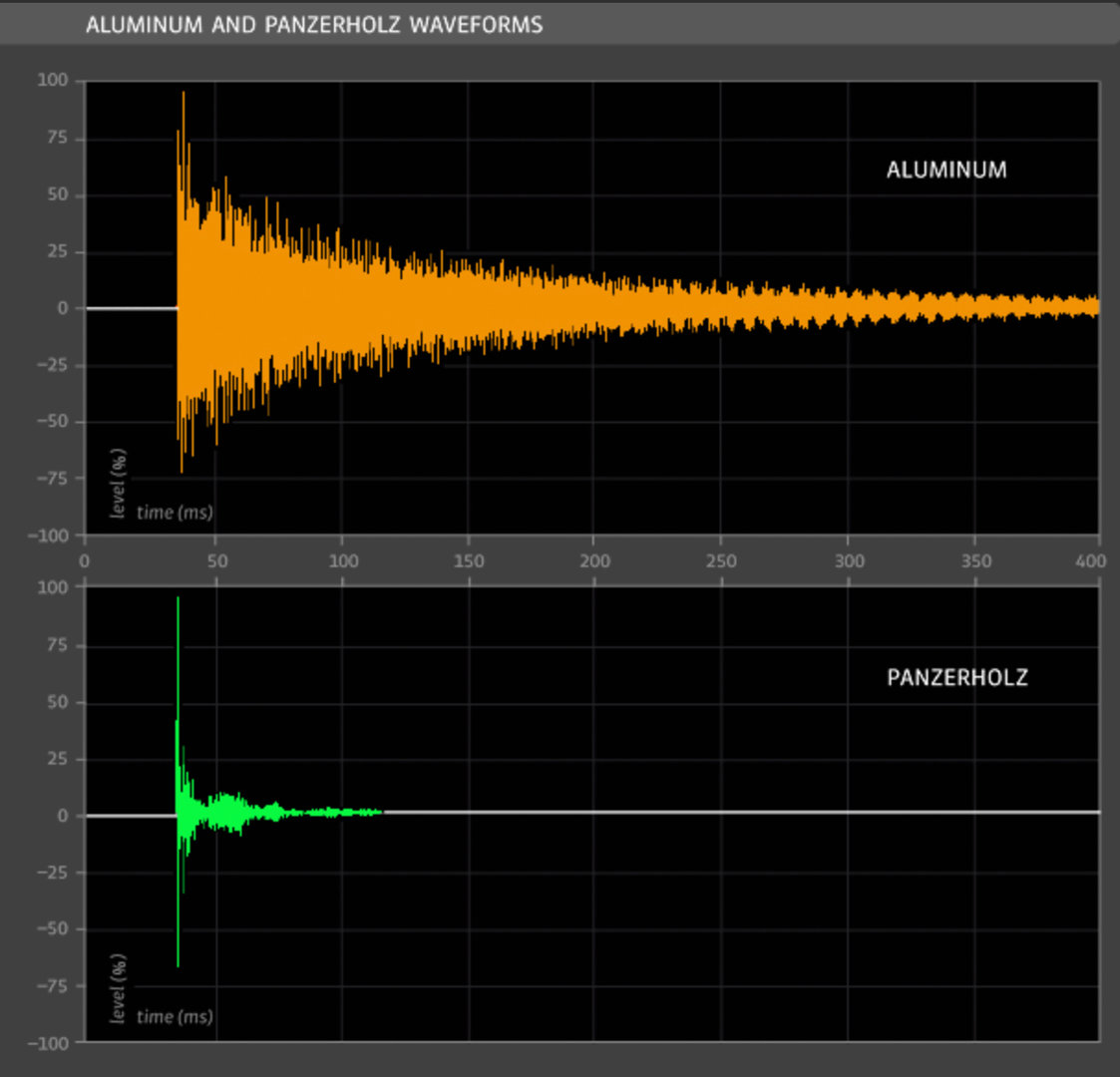Click the "level (%)" label in Panzerholz chart
Screen dimensions: 1120x1077
click(x=119, y=989)
